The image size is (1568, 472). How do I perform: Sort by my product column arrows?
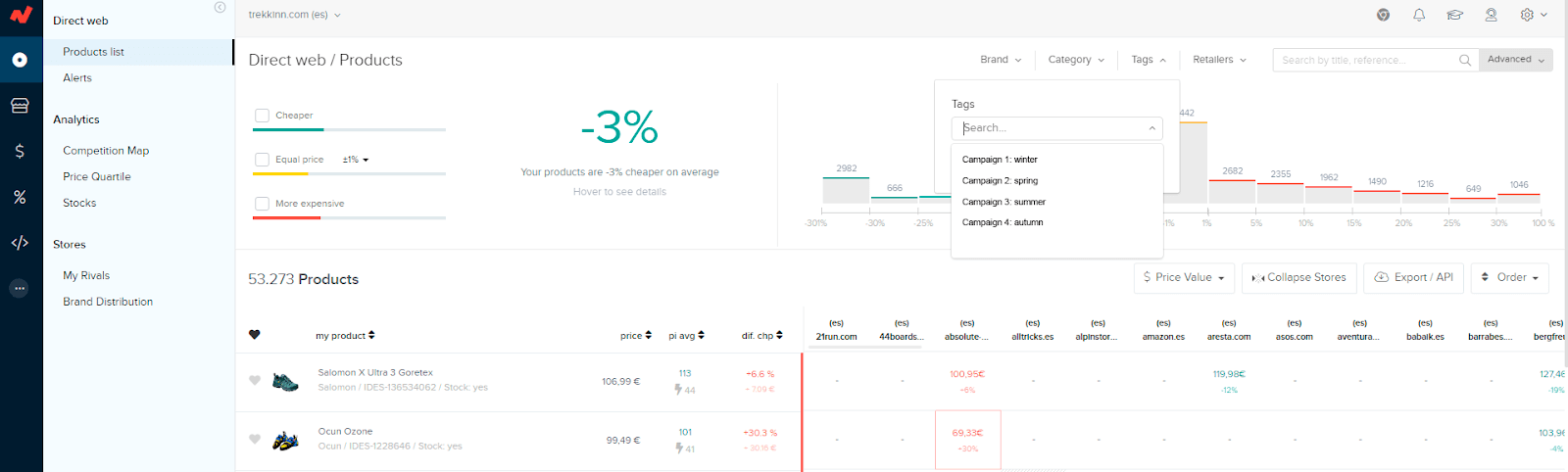371,335
